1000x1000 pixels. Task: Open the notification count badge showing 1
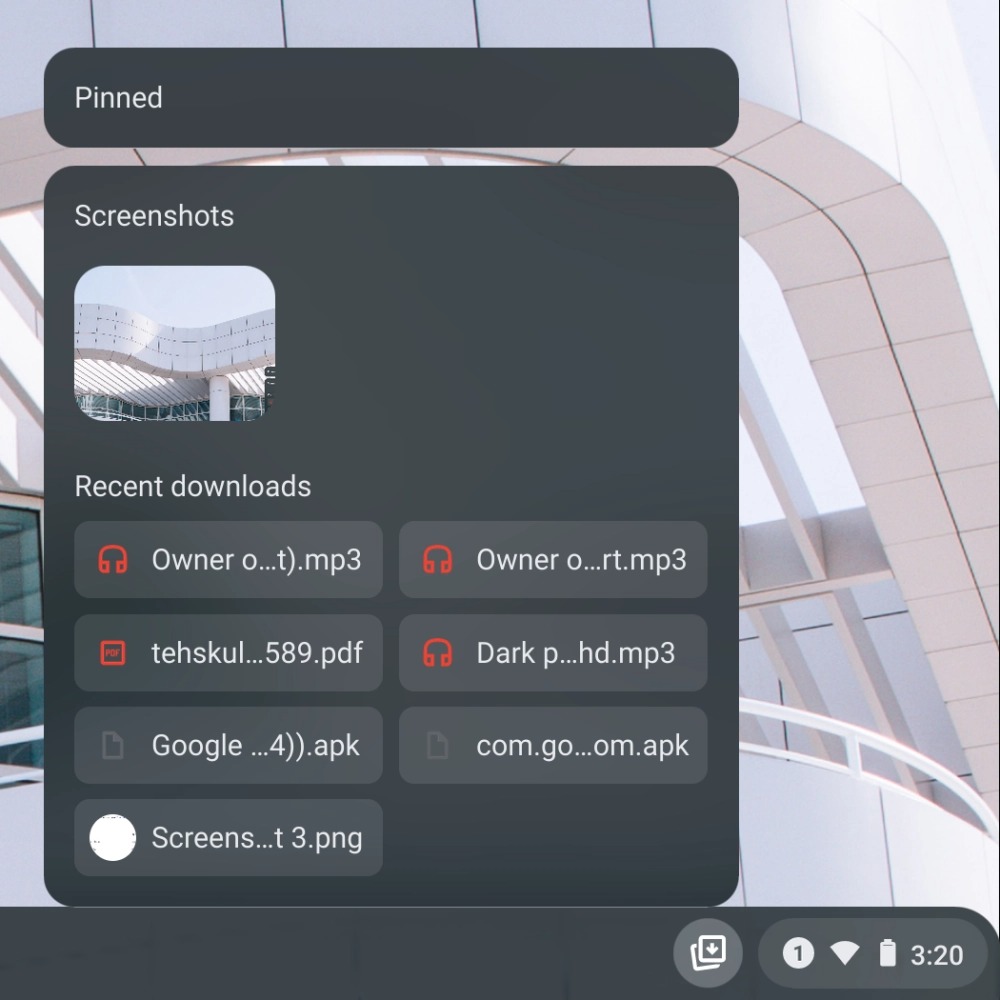(x=797, y=954)
